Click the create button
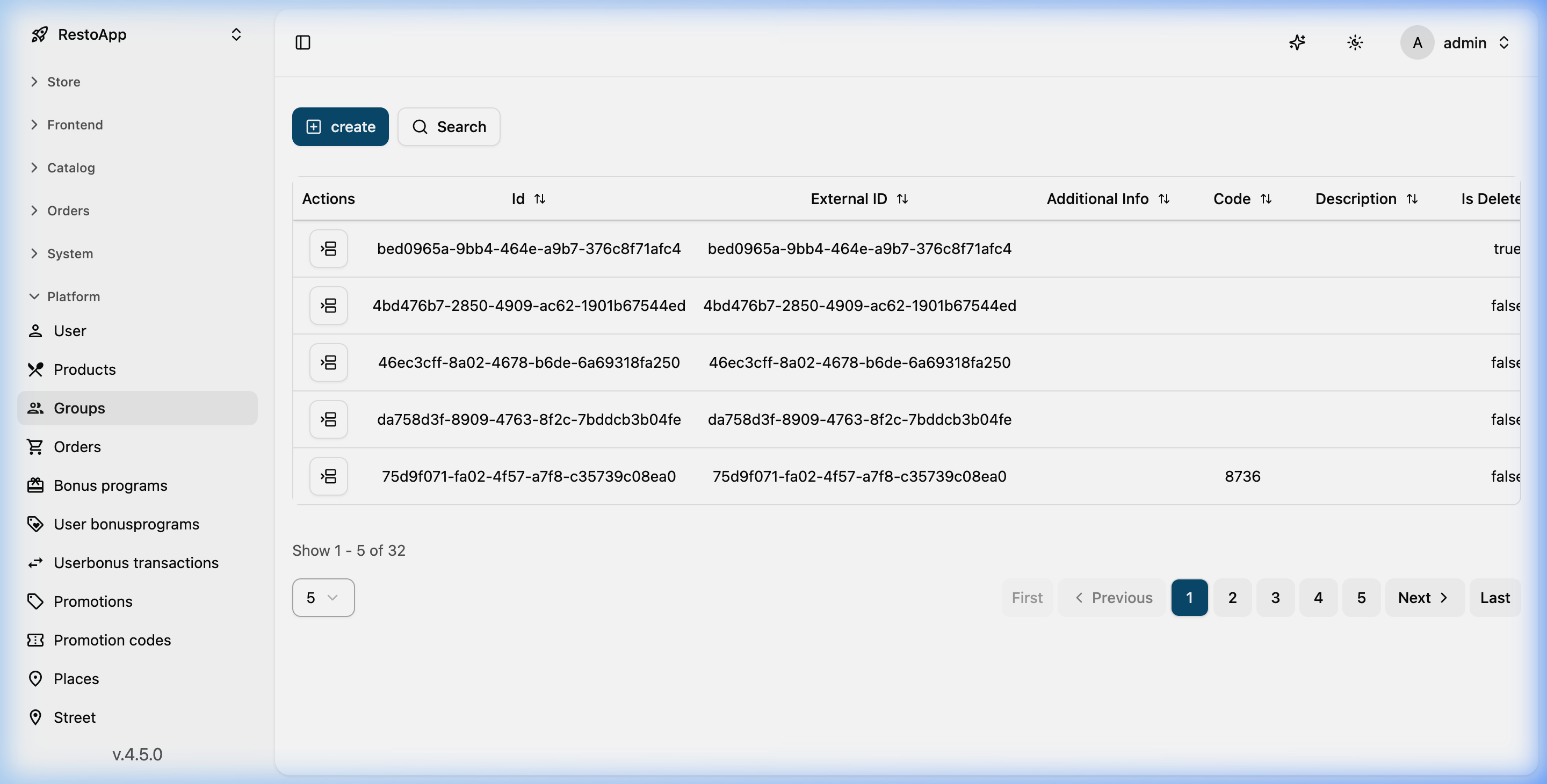Image resolution: width=1547 pixels, height=784 pixels. (340, 127)
